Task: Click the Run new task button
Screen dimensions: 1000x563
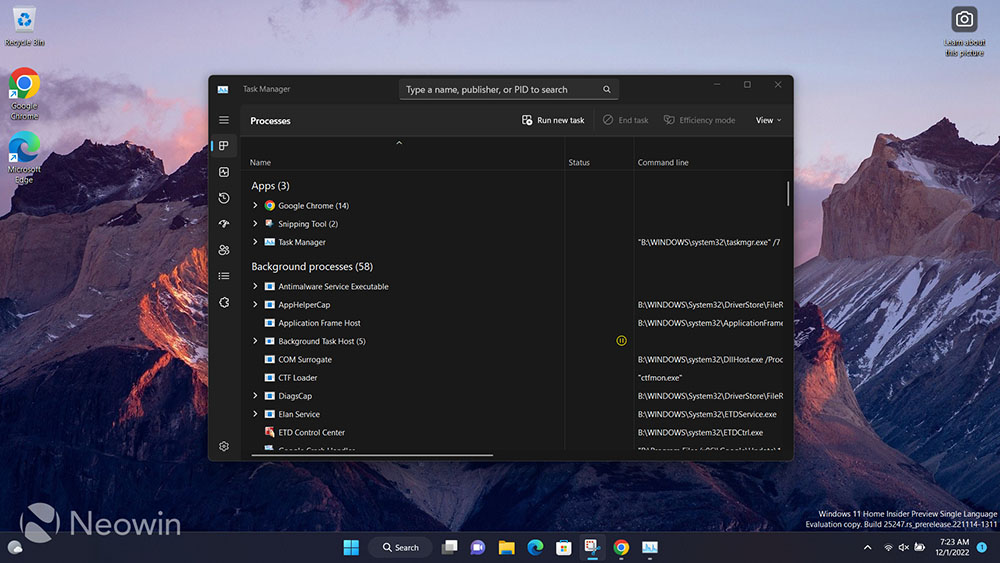Action: [553, 120]
